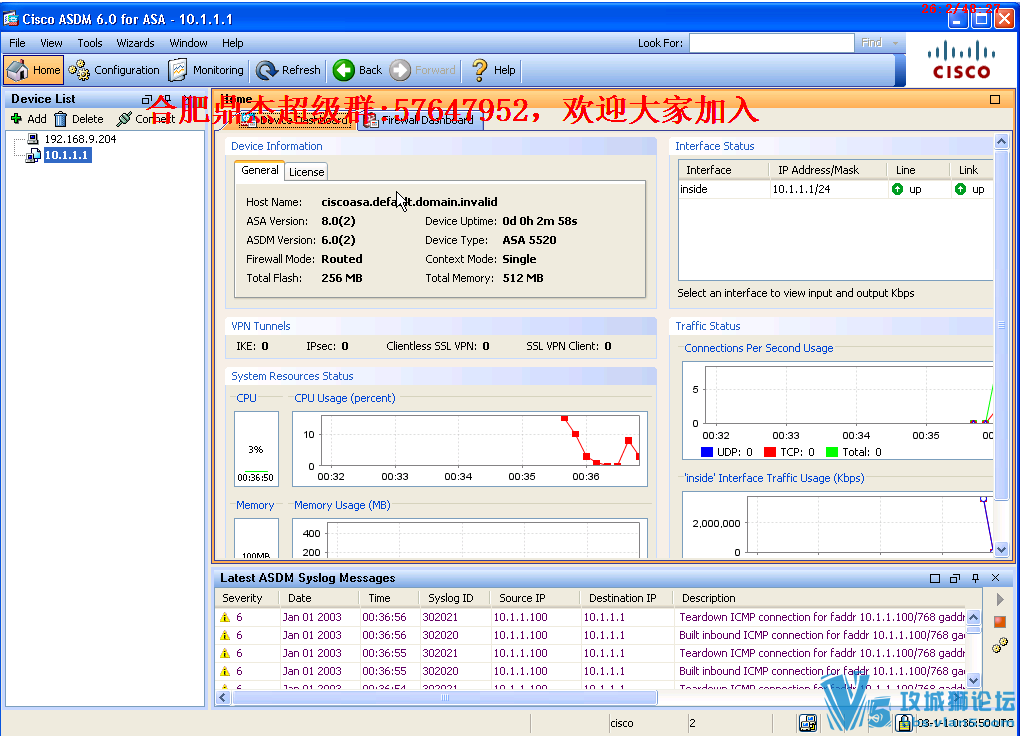Open the Help menu
The width and height of the screenshot is (1020, 736).
pos(232,43)
